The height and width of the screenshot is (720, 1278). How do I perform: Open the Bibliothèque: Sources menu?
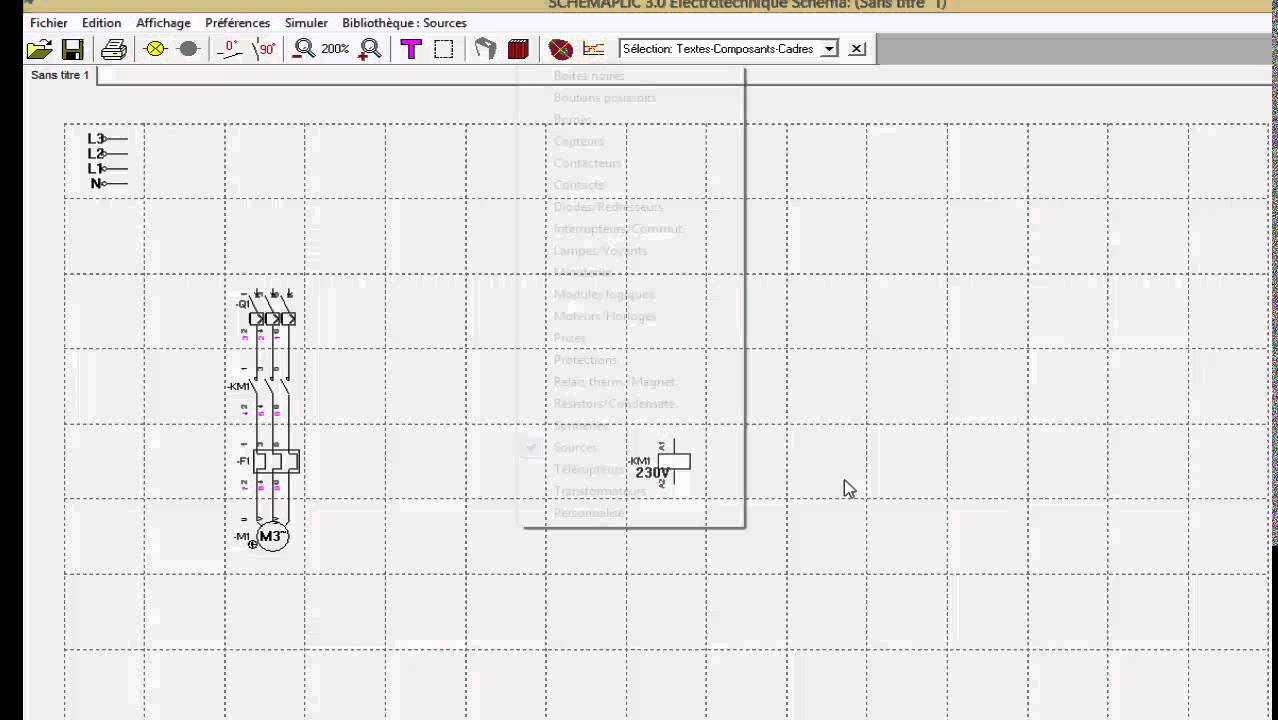pyautogui.click(x=404, y=23)
